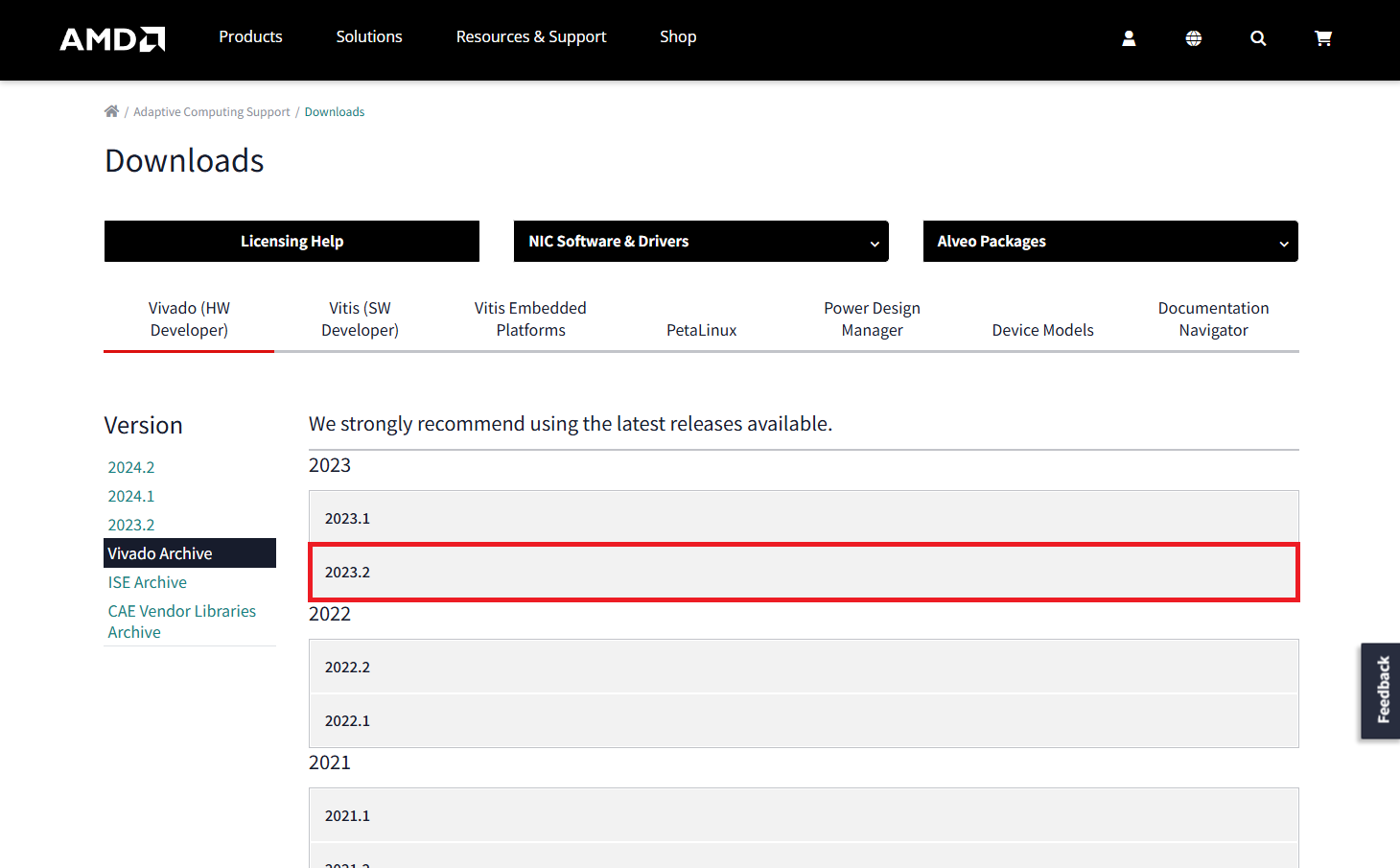Switch to the PetaLinux tab
Image resolution: width=1400 pixels, height=868 pixels.
coord(701,330)
